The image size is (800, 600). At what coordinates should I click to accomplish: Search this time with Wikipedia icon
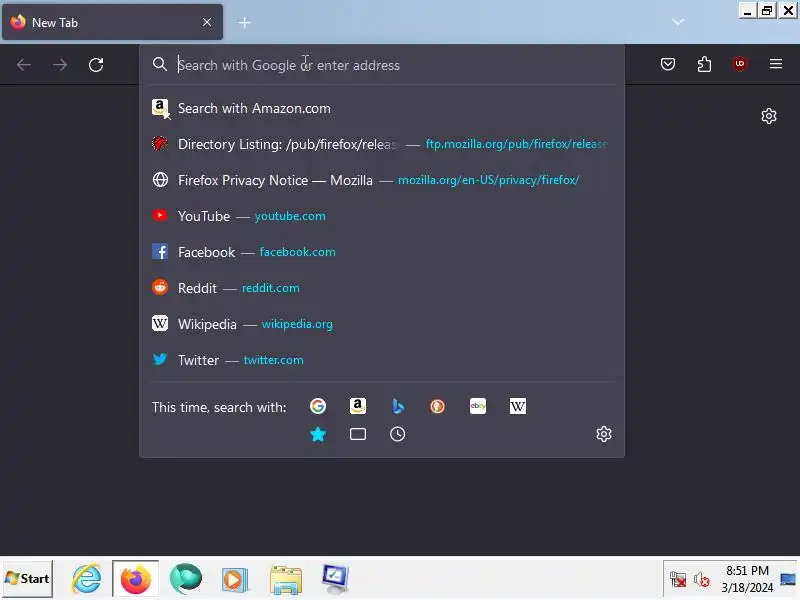pyautogui.click(x=517, y=406)
